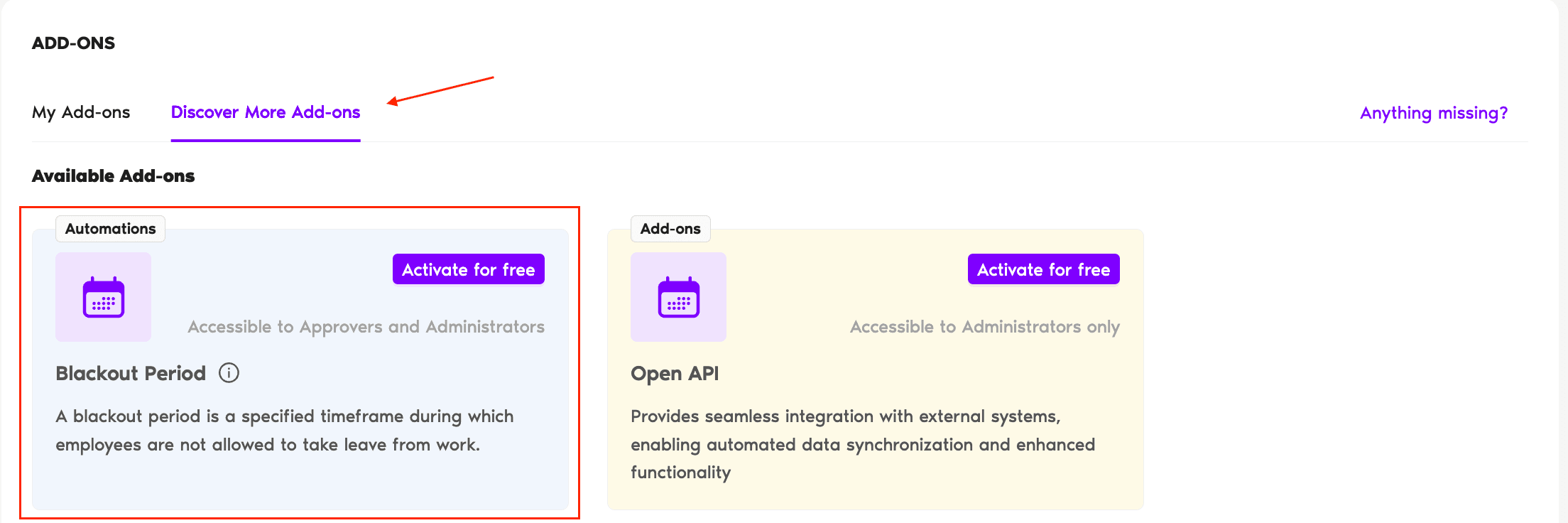Click the Open API calendar icon
Image resolution: width=1568 pixels, height=523 pixels.
pyautogui.click(x=678, y=297)
